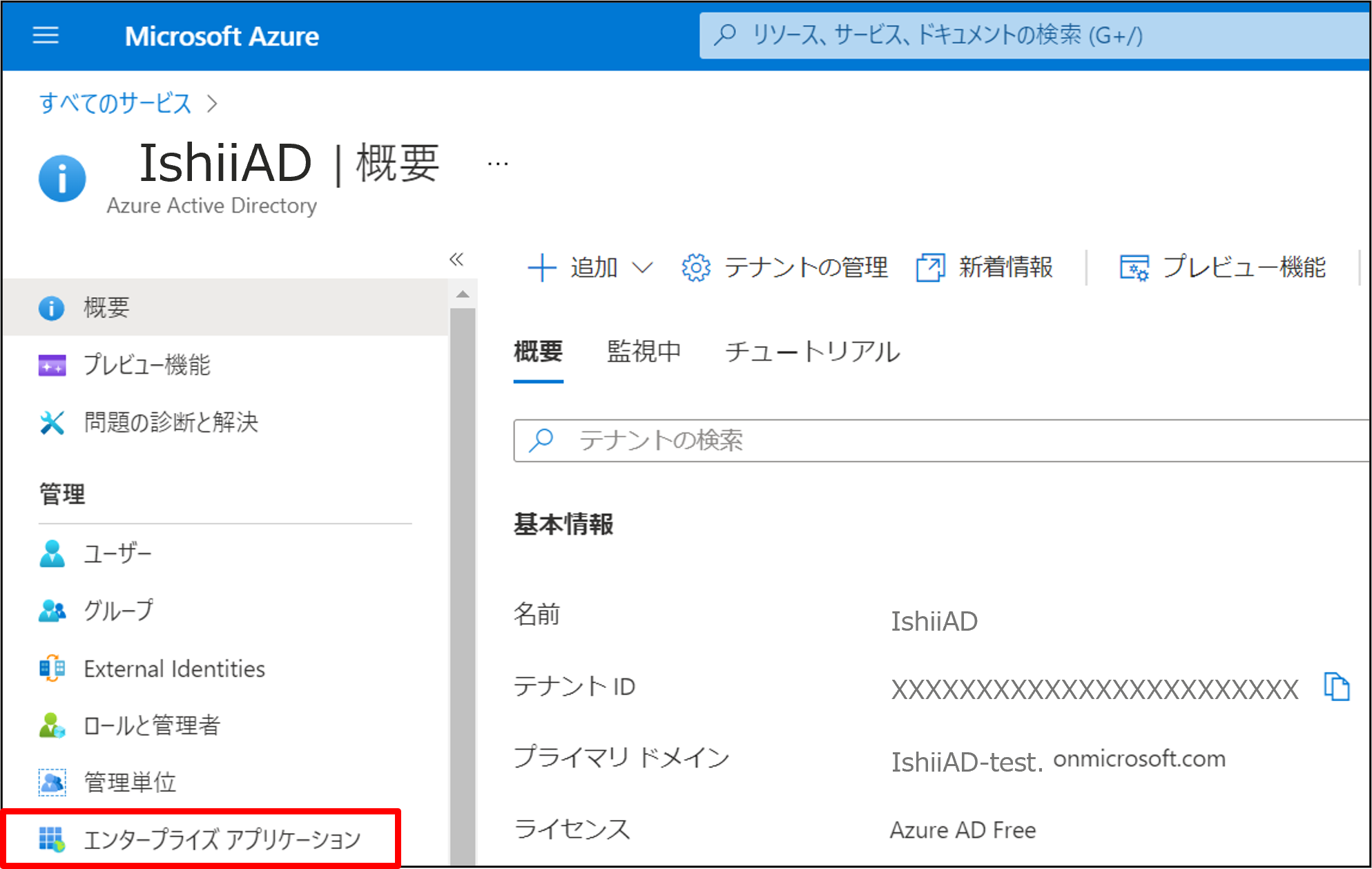Collapse the sidebar with double chevron
1372x869 pixels.
click(456, 259)
